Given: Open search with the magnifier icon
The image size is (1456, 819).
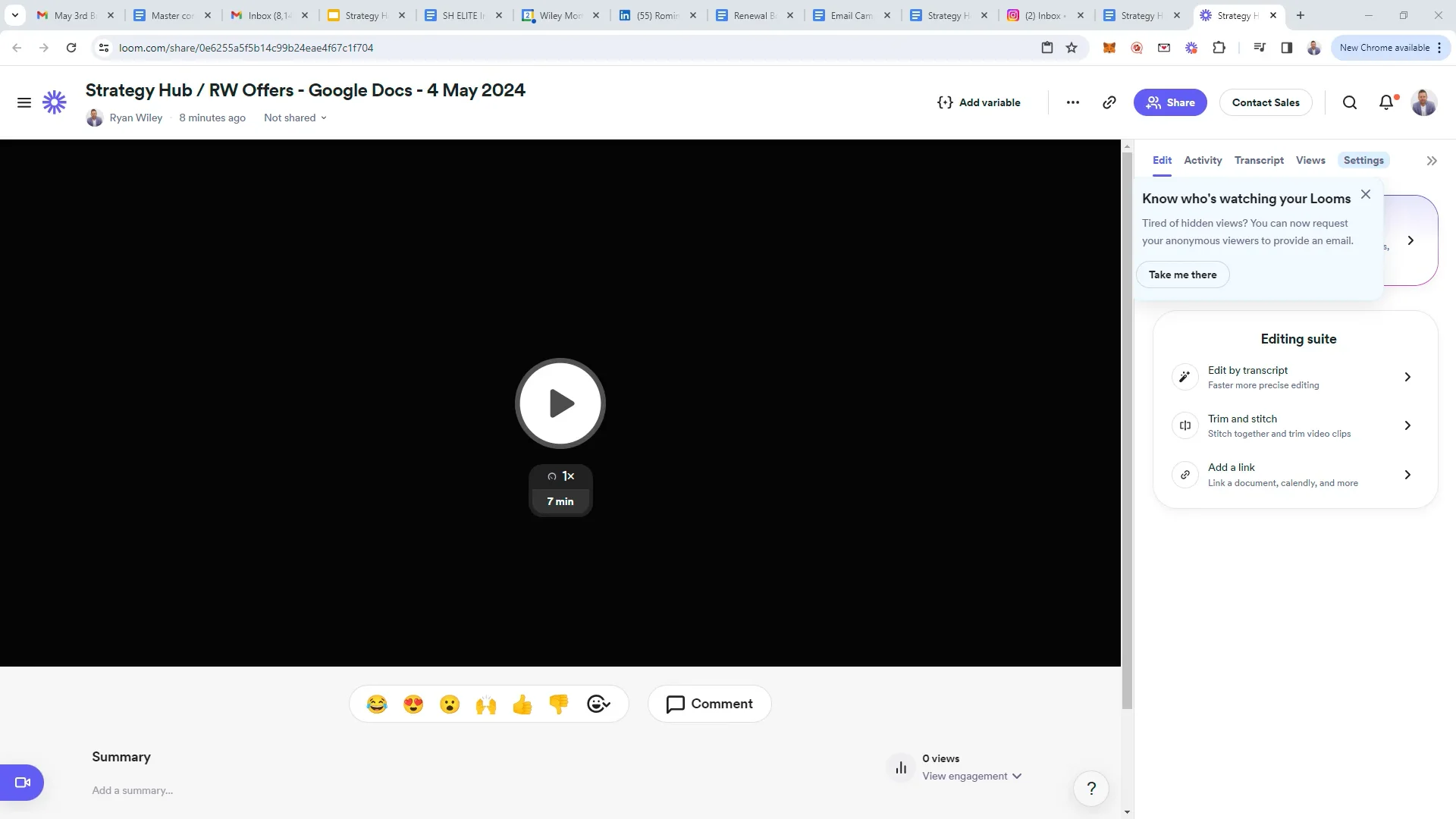Looking at the screenshot, I should point(1350,102).
